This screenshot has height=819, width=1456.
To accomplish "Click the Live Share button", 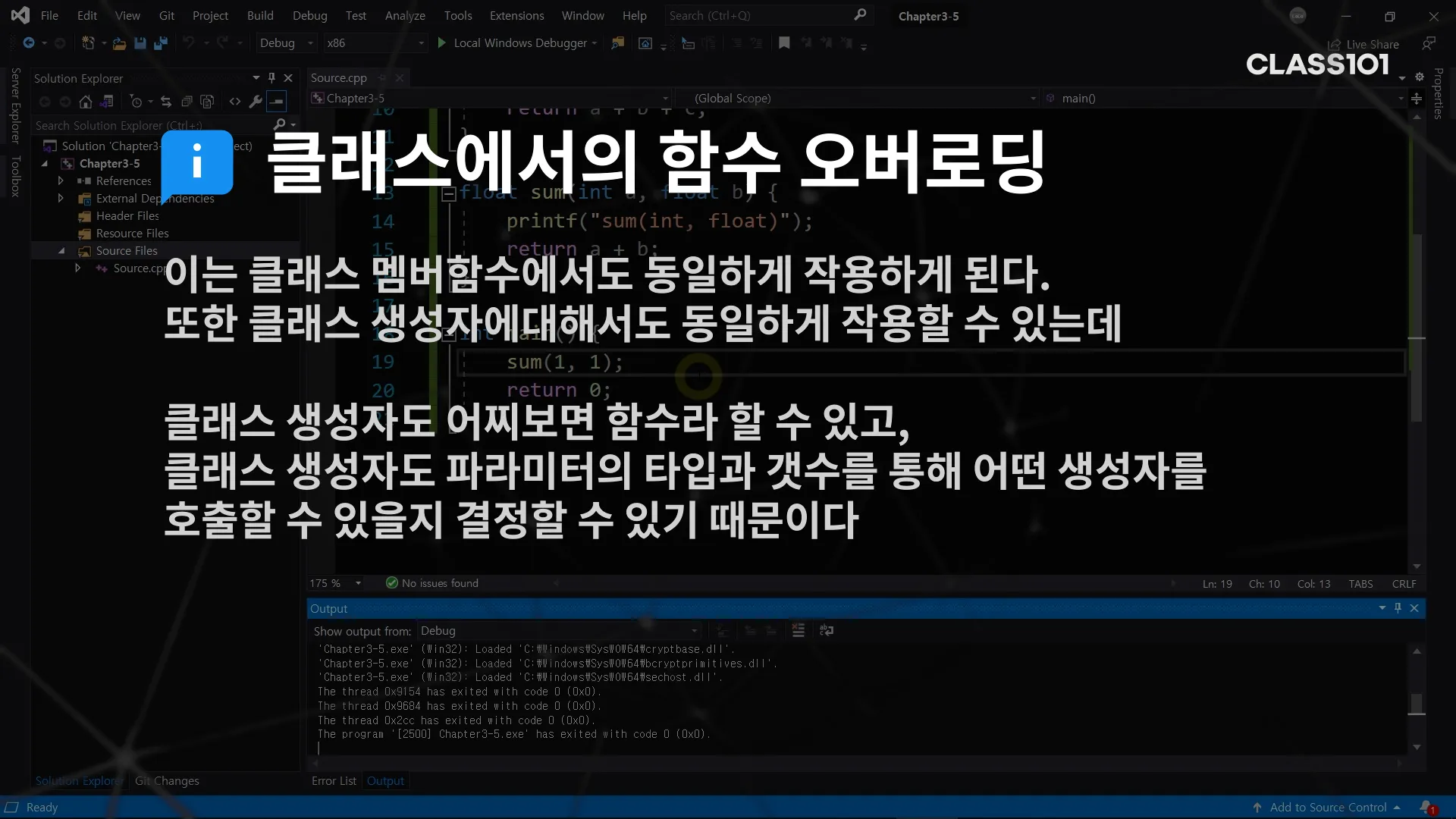I will (1363, 45).
